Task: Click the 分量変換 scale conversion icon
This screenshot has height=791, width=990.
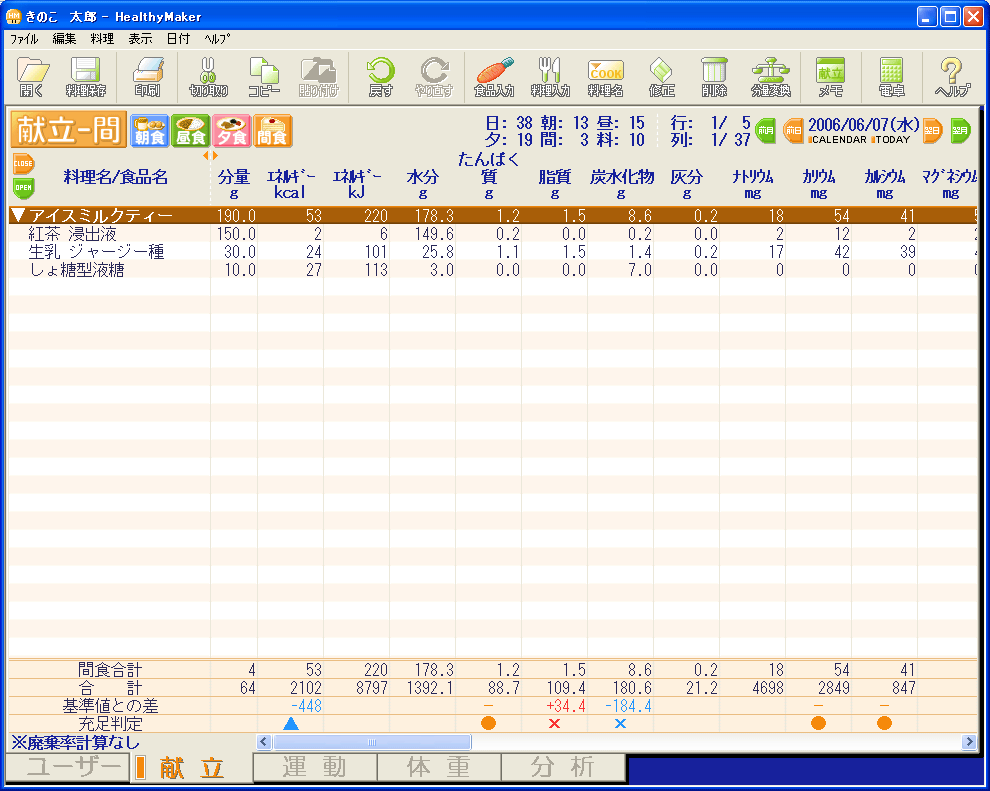Action: (x=771, y=77)
